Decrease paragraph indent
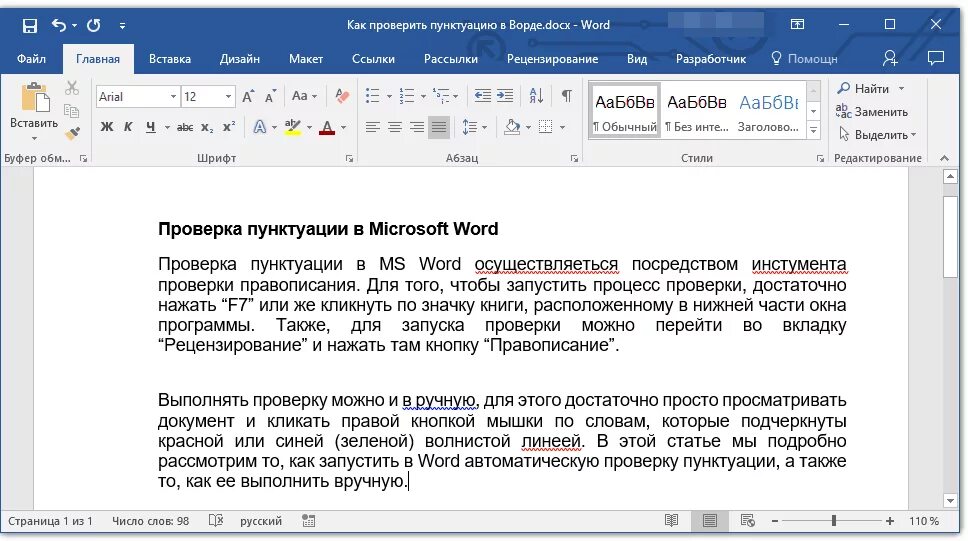Image resolution: width=968 pixels, height=541 pixels. pos(483,96)
